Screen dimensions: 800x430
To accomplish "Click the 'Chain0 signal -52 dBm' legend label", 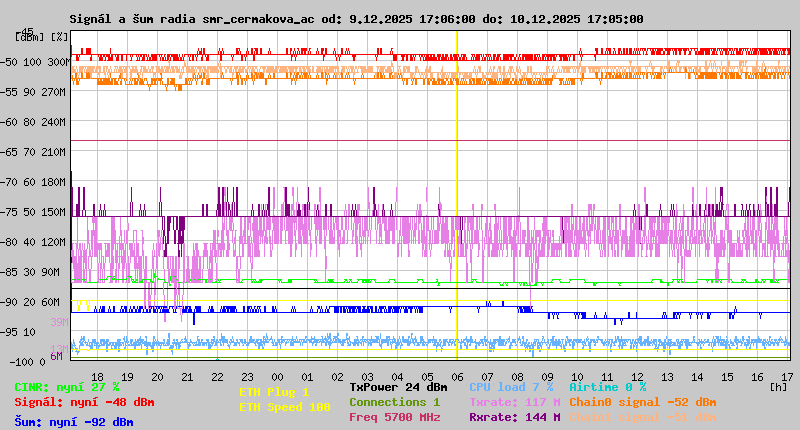I will 643,402.
